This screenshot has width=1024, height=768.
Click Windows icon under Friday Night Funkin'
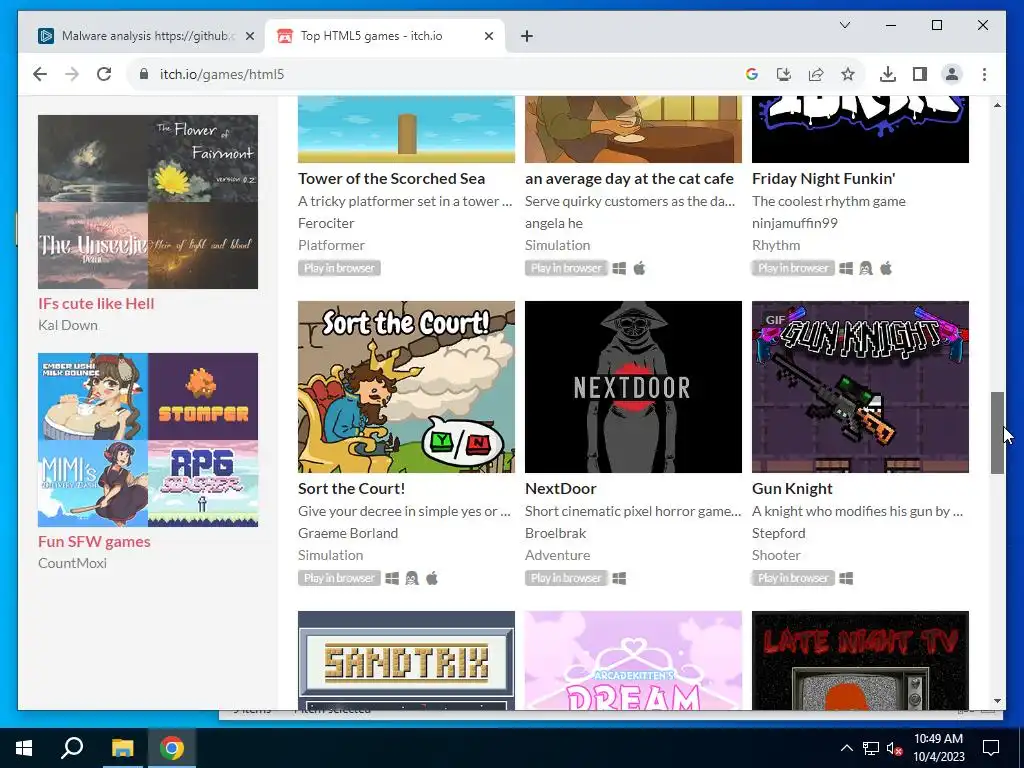(x=846, y=268)
